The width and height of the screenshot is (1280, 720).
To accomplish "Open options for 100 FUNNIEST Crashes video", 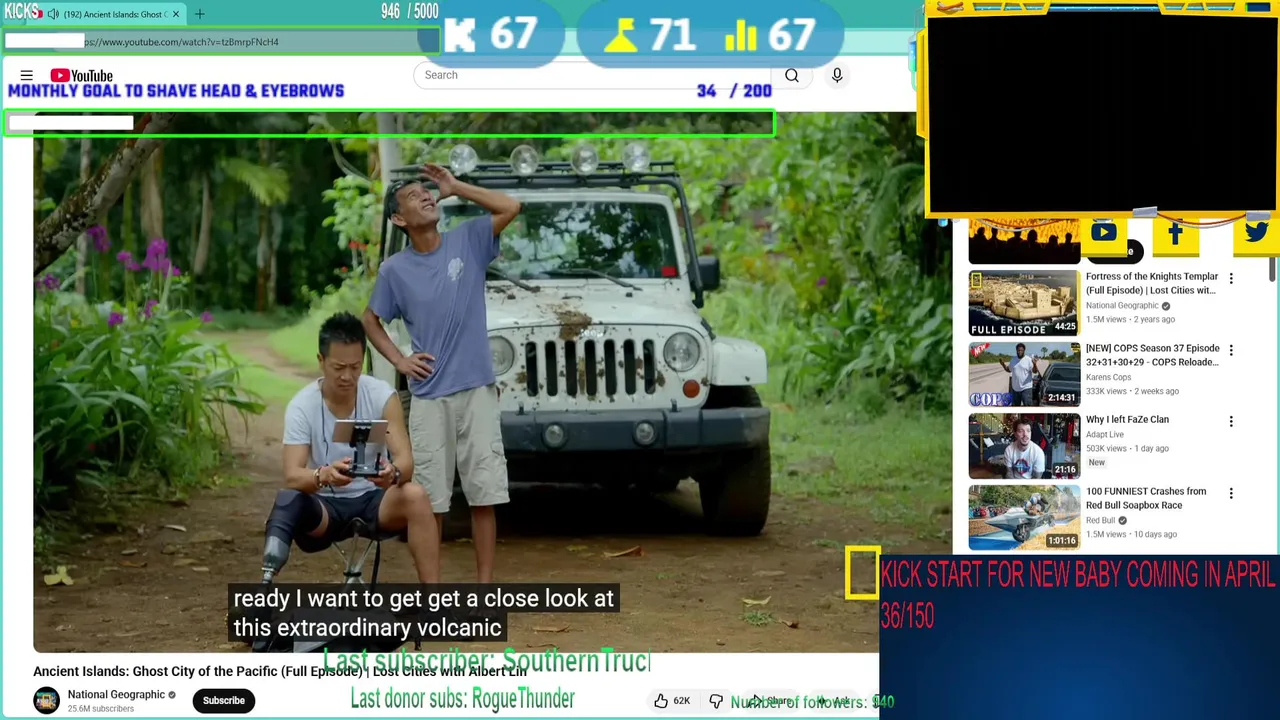I will [x=1231, y=493].
